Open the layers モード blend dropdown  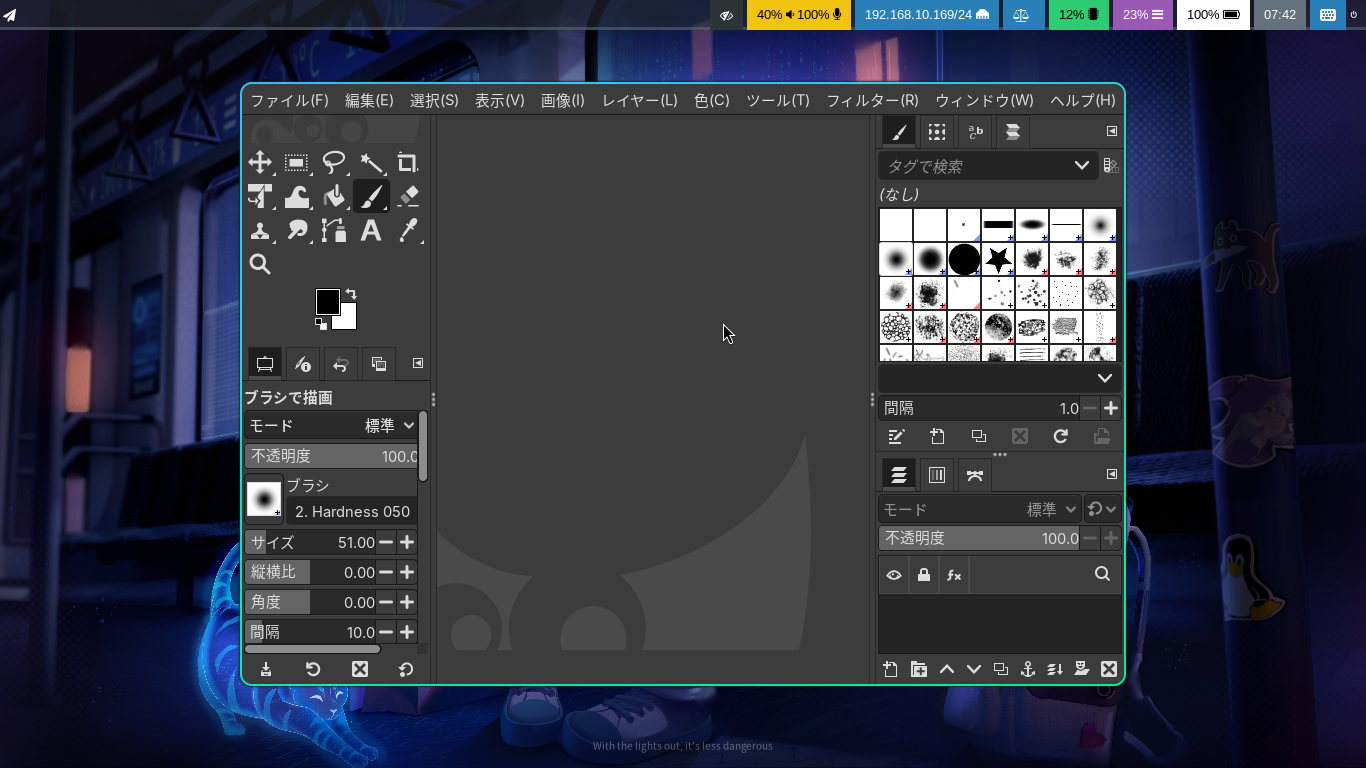click(x=1050, y=509)
